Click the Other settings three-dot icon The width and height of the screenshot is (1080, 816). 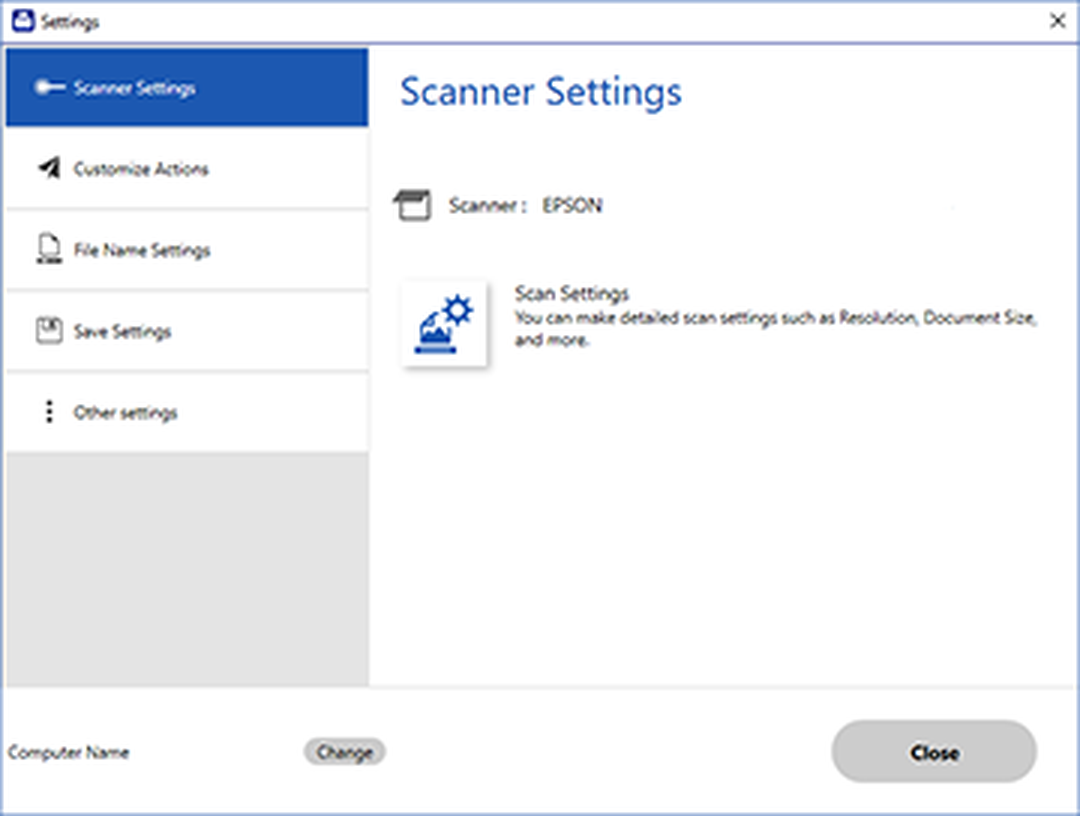pos(49,412)
